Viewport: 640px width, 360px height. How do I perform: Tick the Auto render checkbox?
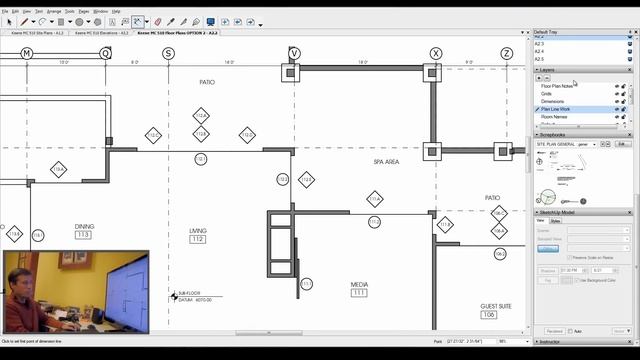pos(570,331)
